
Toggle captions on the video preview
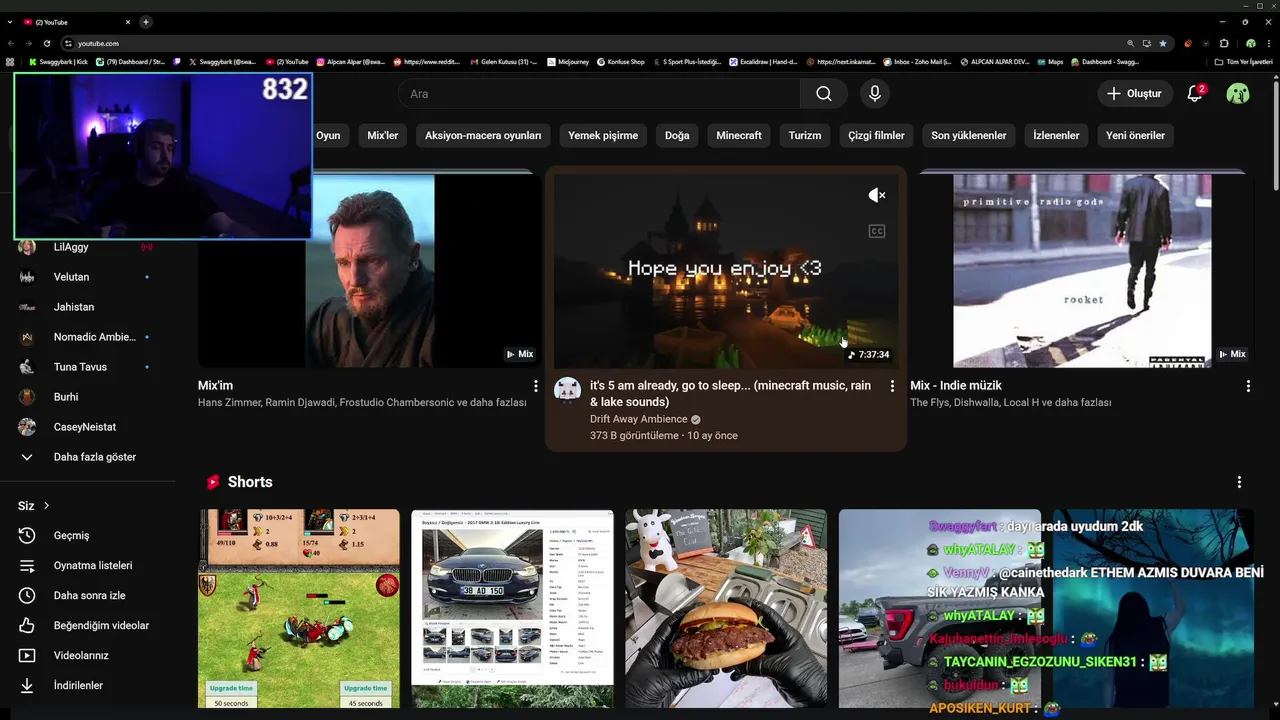tap(877, 231)
